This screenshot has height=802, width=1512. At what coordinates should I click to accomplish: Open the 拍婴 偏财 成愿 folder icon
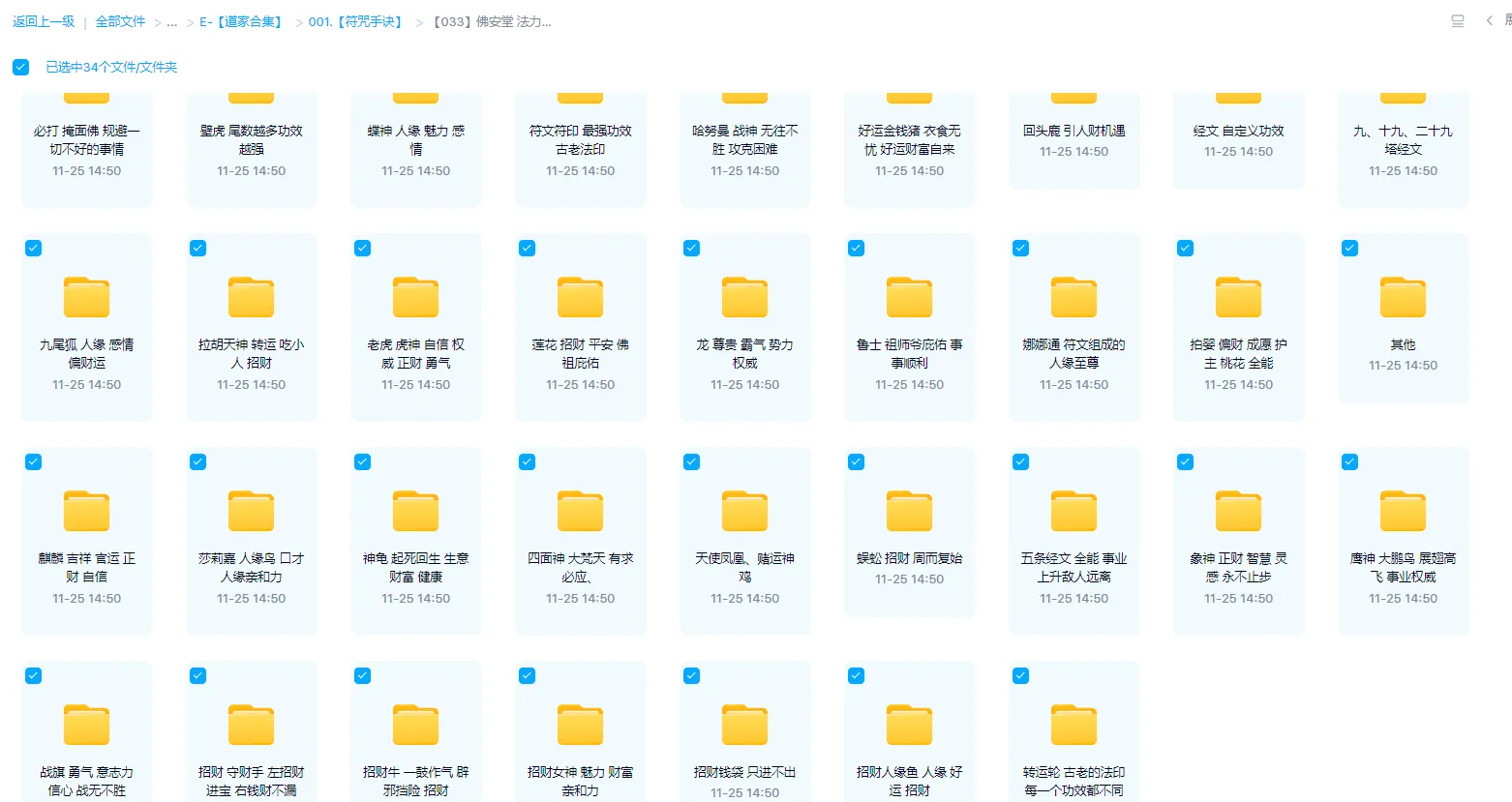1239,297
